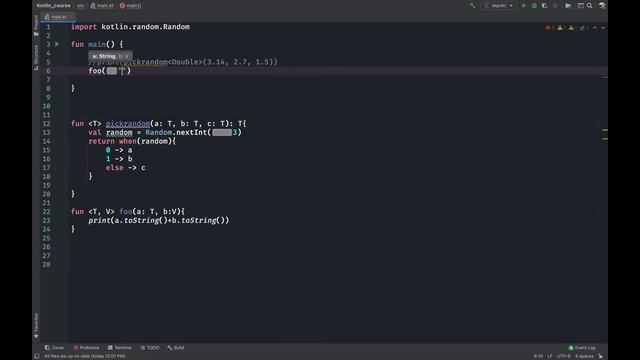This screenshot has height=360, width=640.
Task: Click the red error indicator in editor corner
Action: 549,28
